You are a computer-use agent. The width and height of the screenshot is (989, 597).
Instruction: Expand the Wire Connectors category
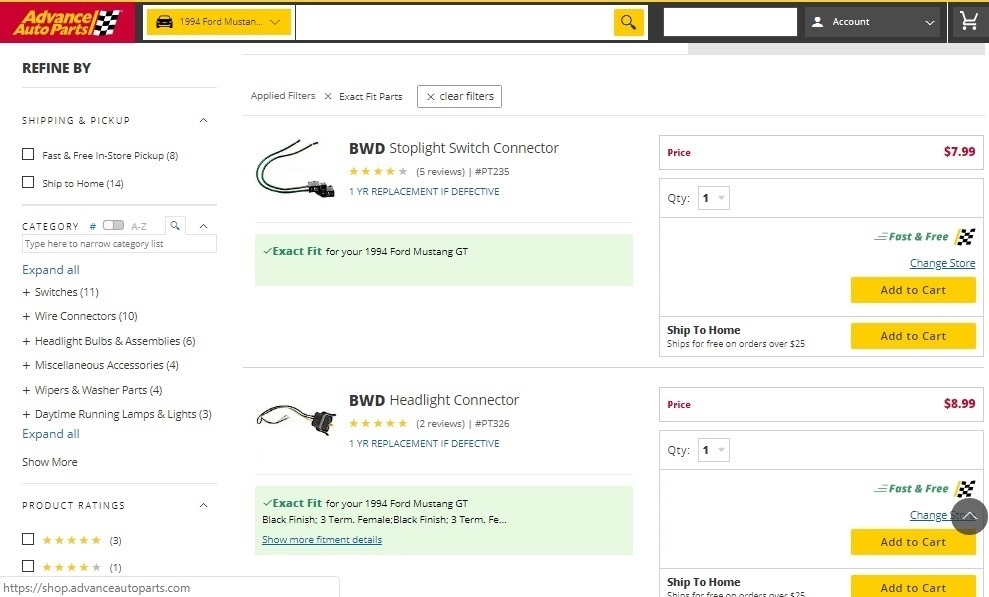pyautogui.click(x=26, y=317)
